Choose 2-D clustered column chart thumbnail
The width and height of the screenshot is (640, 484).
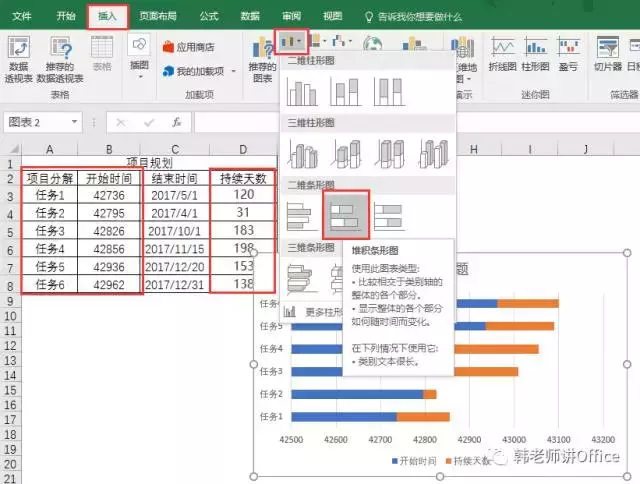[x=302, y=92]
